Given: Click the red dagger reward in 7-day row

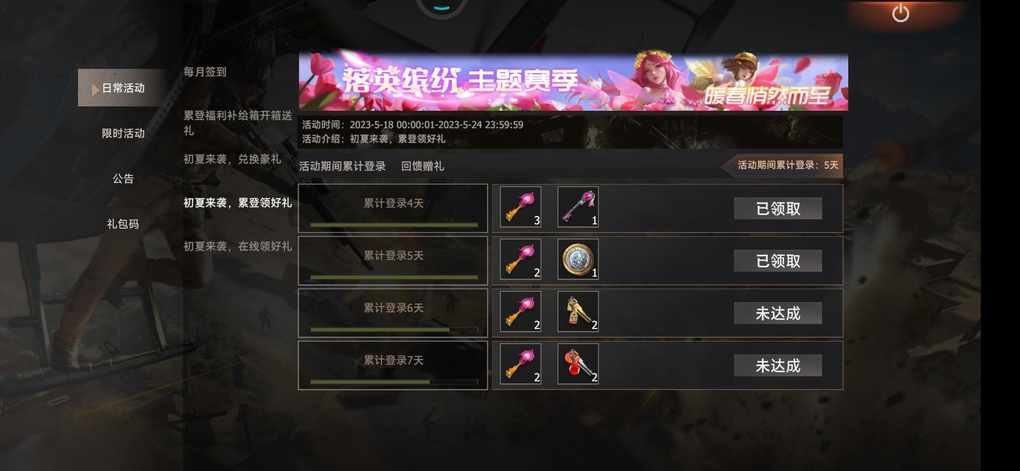Looking at the screenshot, I should (578, 364).
